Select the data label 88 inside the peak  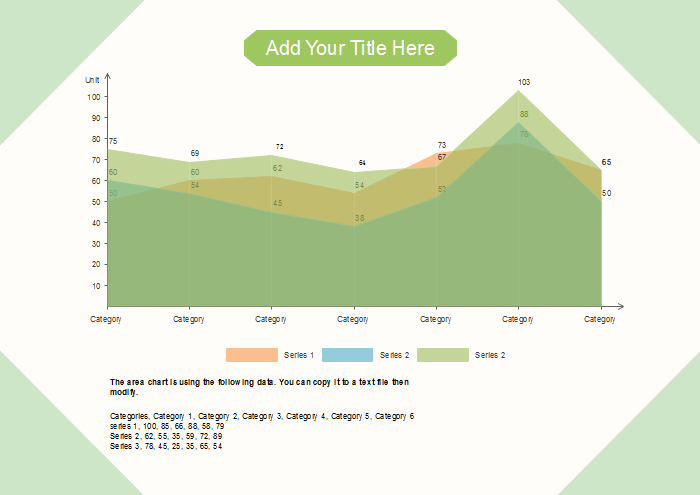[x=524, y=115]
